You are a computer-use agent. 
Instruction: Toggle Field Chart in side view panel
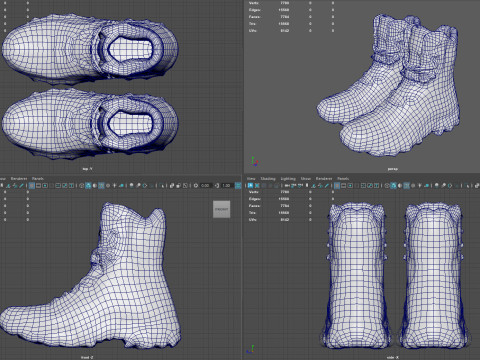pyautogui.click(x=364, y=185)
